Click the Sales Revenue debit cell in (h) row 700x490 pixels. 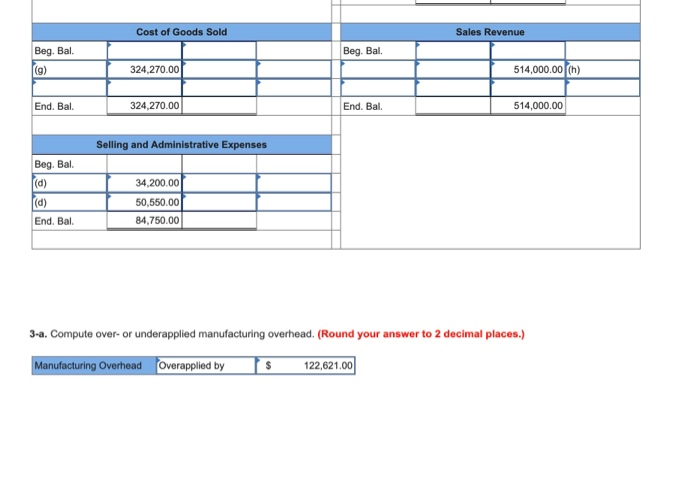(x=453, y=70)
